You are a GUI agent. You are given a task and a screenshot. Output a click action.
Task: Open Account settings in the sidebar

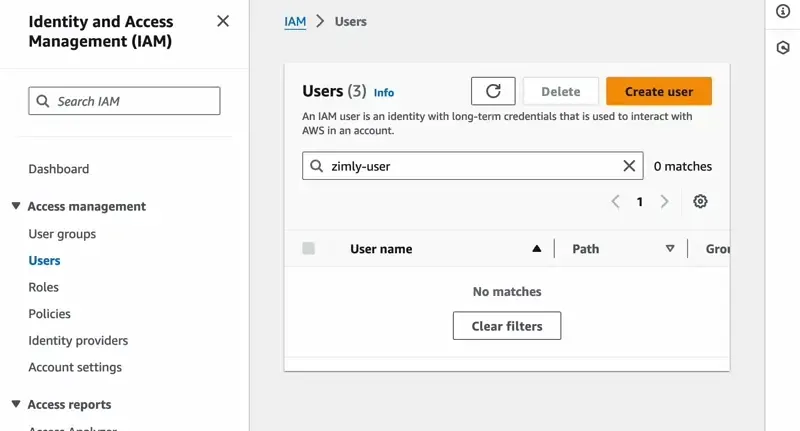tap(75, 367)
